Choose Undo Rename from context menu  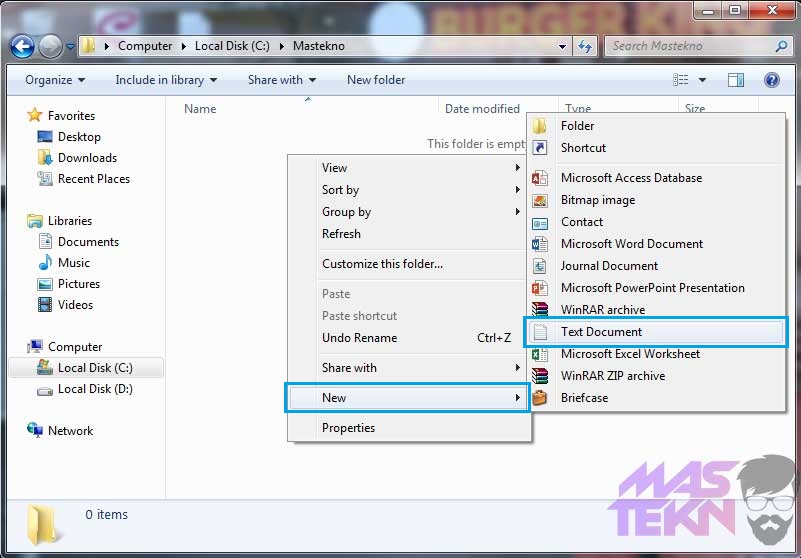point(409,338)
